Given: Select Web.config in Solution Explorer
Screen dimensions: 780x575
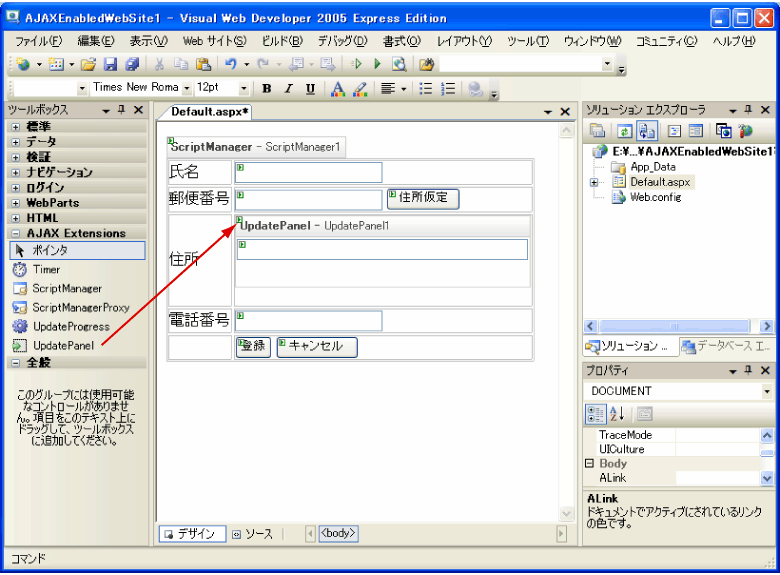Looking at the screenshot, I should point(655,197).
